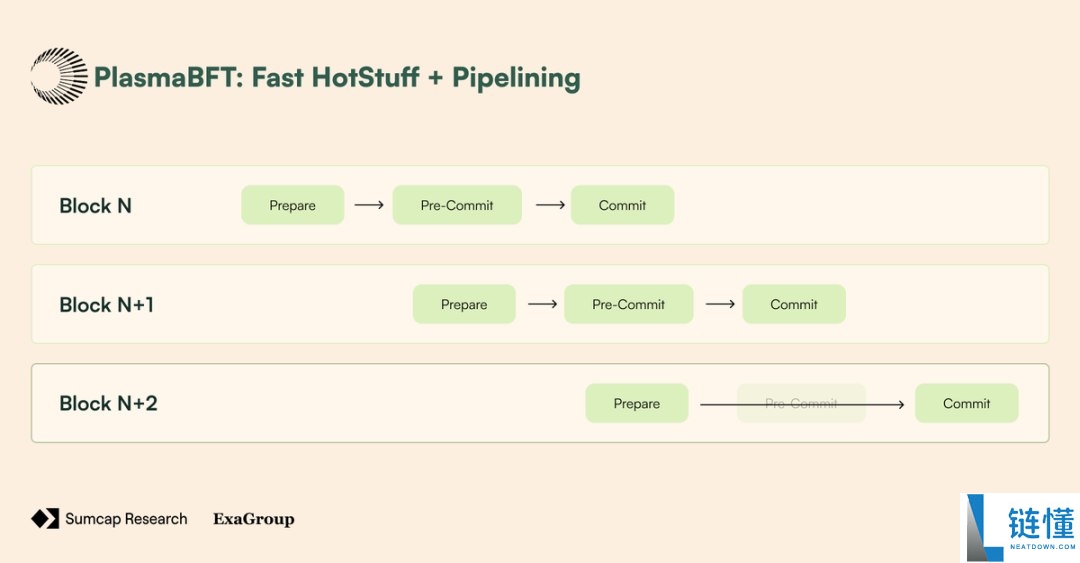Select the Commit box in Block N row
The width and height of the screenshot is (1080, 563).
click(623, 205)
